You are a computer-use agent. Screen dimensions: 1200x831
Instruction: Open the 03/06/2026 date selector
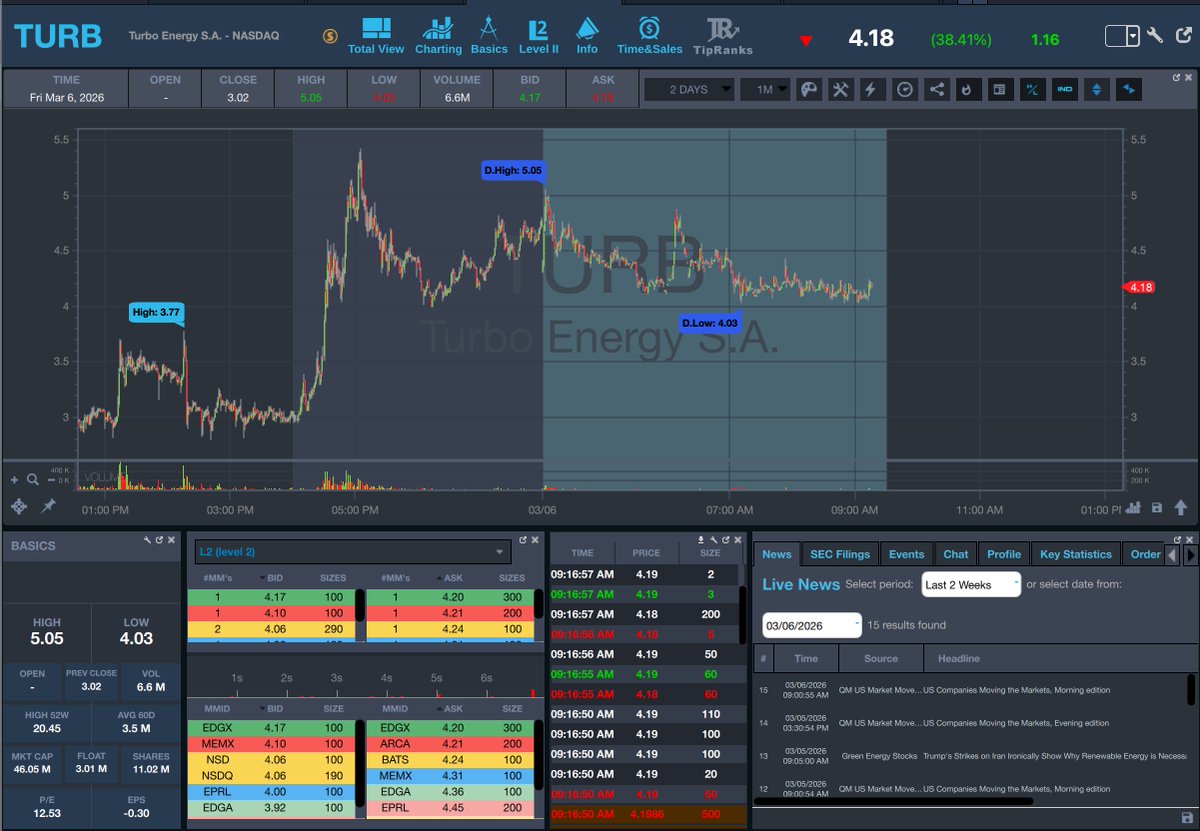pos(812,625)
